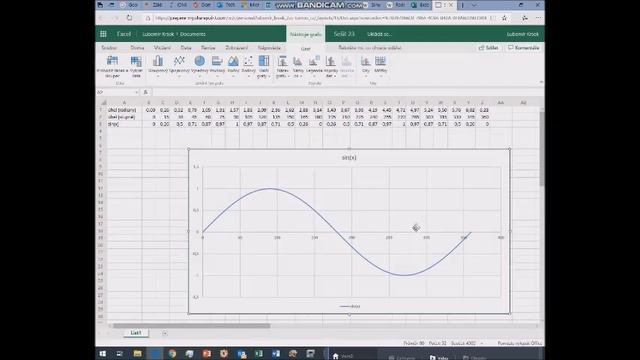Click the Sešit 23 workbook name

click(x=344, y=34)
